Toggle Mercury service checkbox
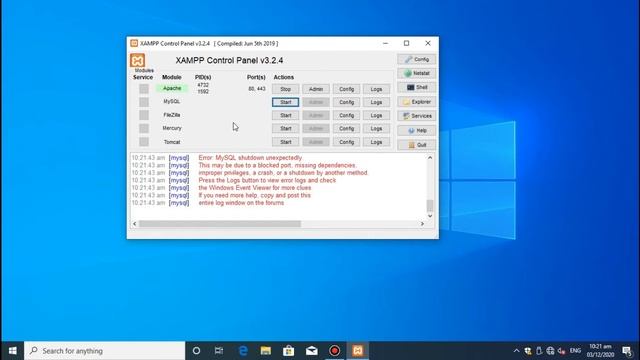Viewport: 640px width, 360px height. 144,128
